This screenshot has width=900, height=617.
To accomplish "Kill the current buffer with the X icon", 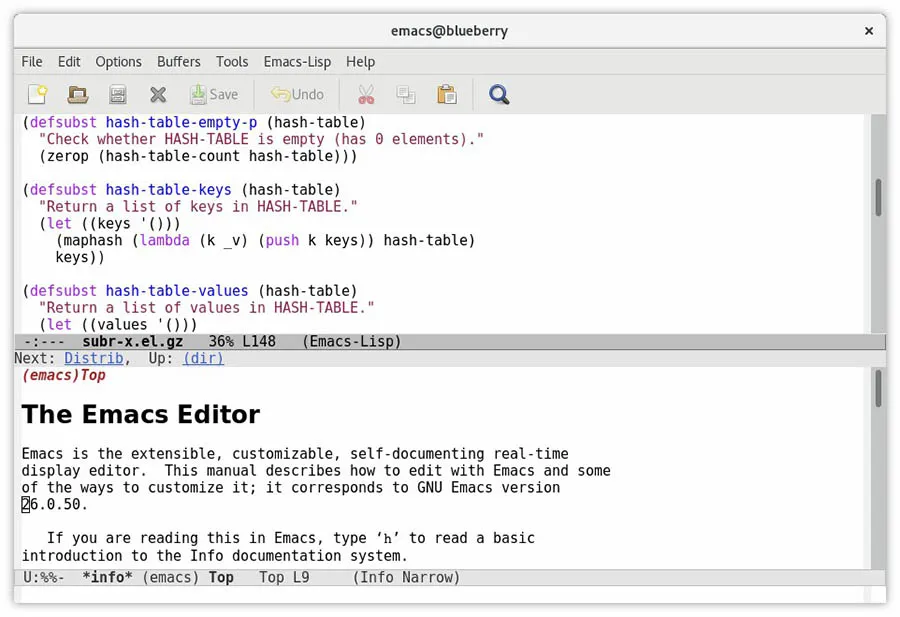I will point(157,94).
